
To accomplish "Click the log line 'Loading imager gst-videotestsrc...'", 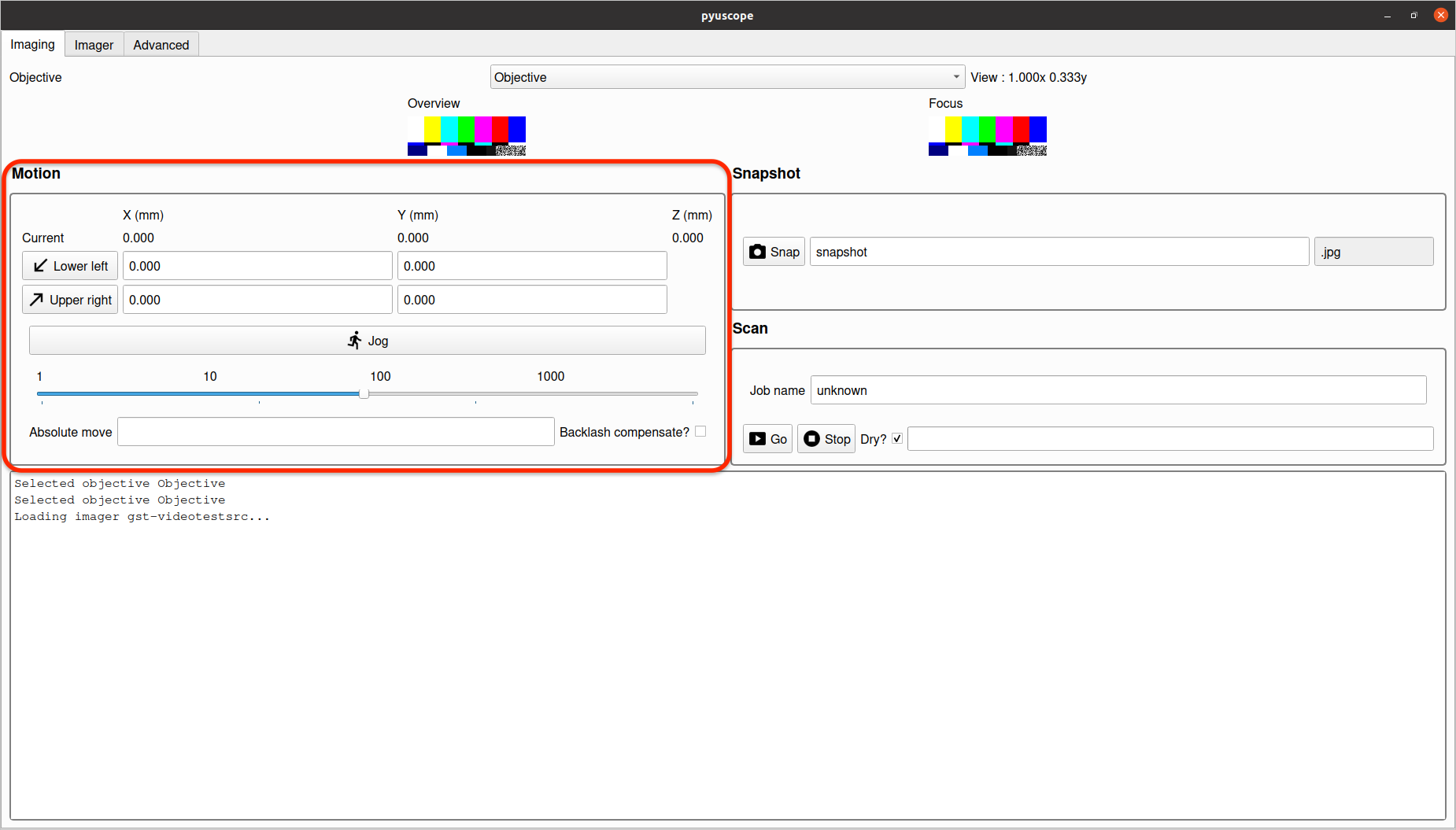I will [x=142, y=517].
